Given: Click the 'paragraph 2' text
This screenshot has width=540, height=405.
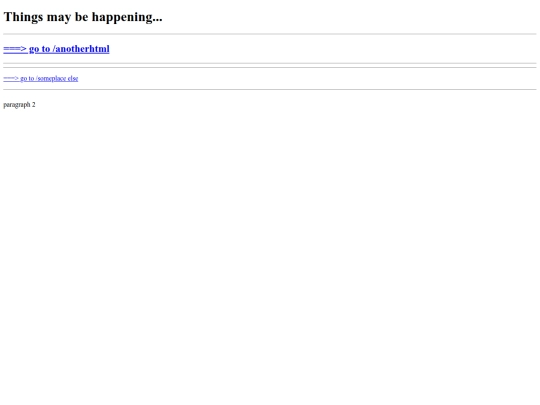Looking at the screenshot, I should [19, 105].
